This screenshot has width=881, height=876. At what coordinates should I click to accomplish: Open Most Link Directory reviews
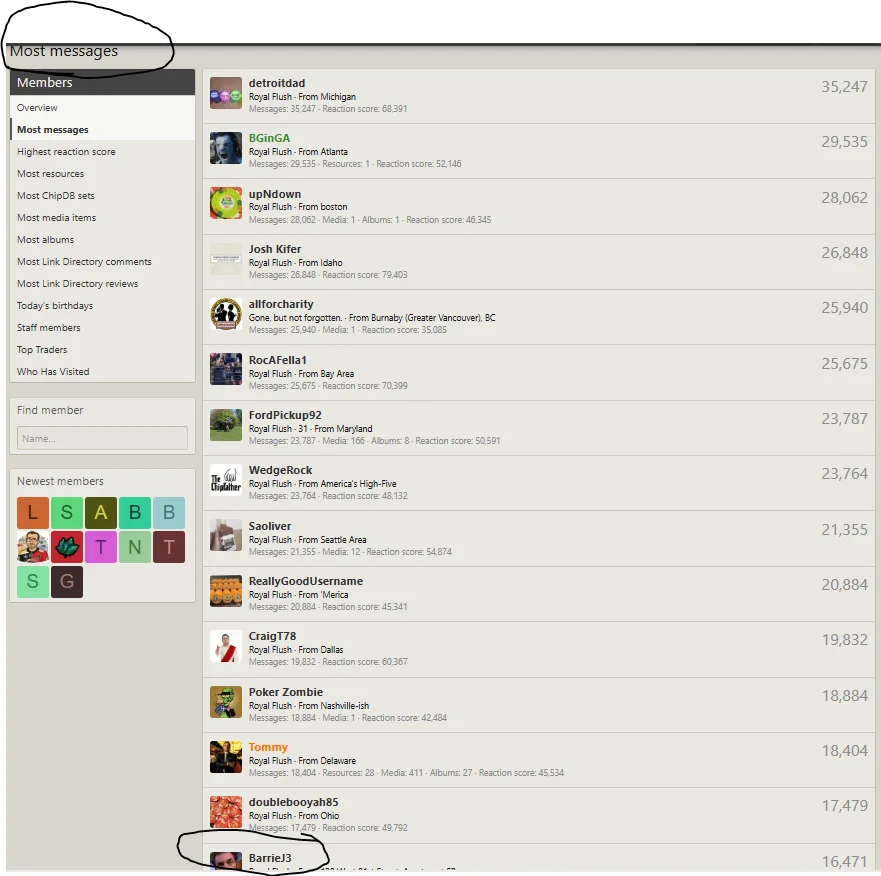tap(78, 283)
